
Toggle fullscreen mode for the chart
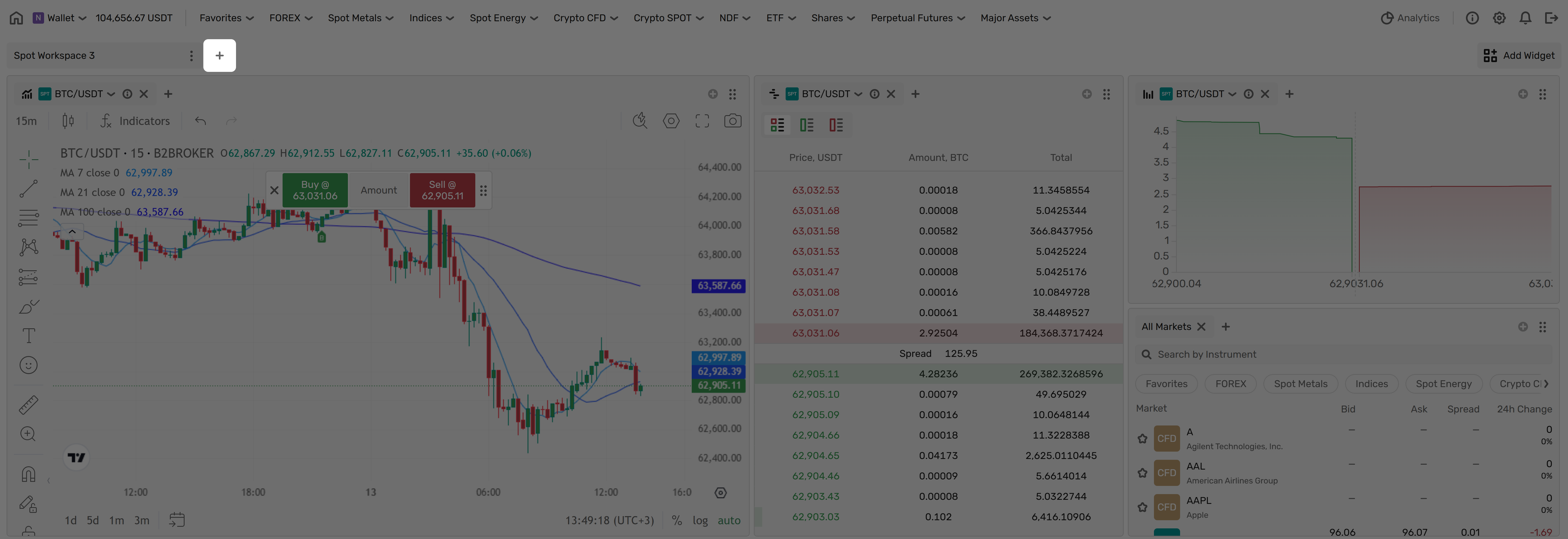tap(702, 121)
